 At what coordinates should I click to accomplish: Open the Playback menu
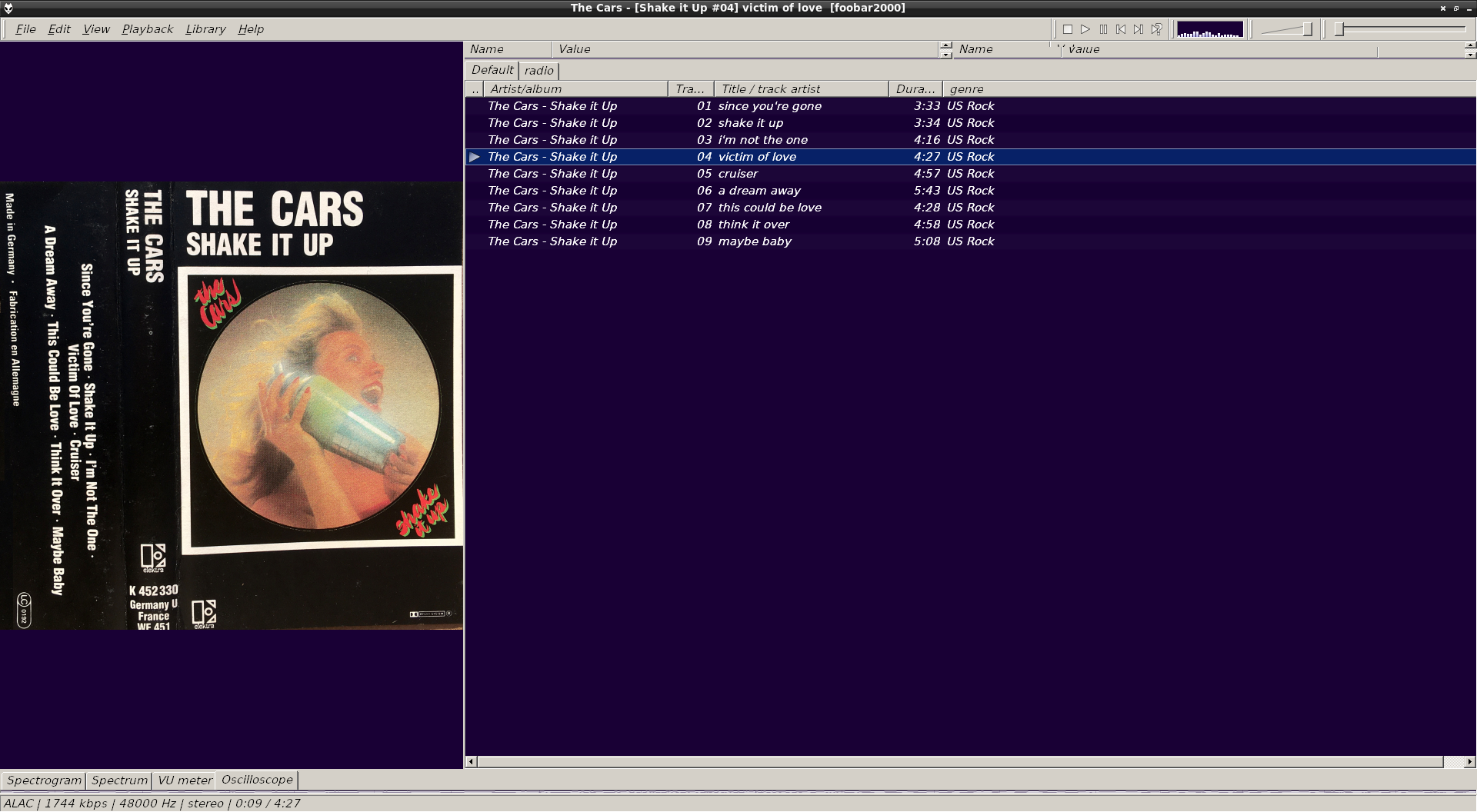(x=147, y=29)
